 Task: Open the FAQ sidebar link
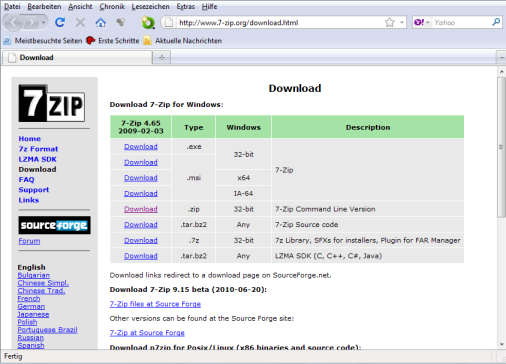point(26,180)
